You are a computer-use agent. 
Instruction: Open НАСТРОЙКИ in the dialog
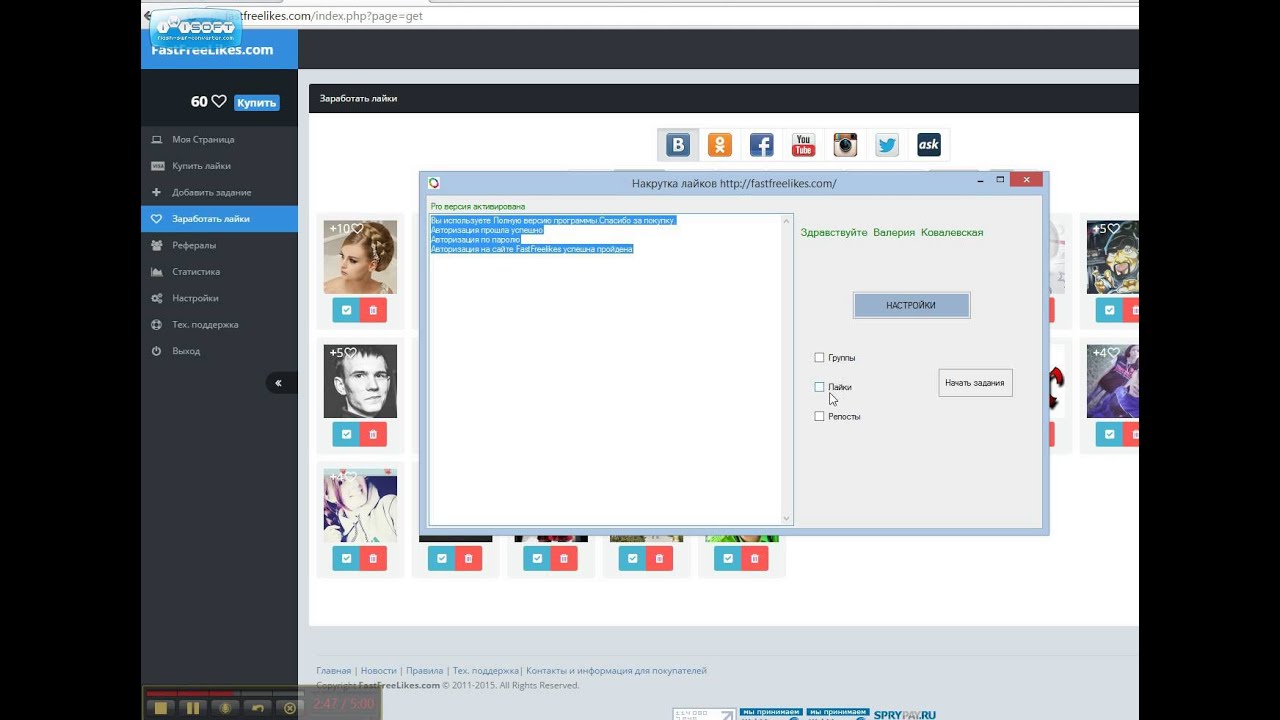point(911,305)
